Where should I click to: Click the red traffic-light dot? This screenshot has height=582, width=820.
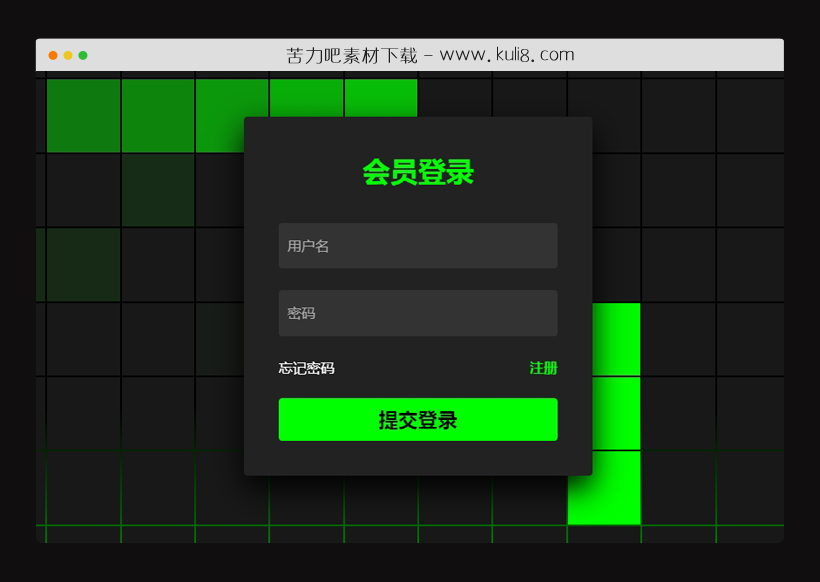(x=52, y=54)
